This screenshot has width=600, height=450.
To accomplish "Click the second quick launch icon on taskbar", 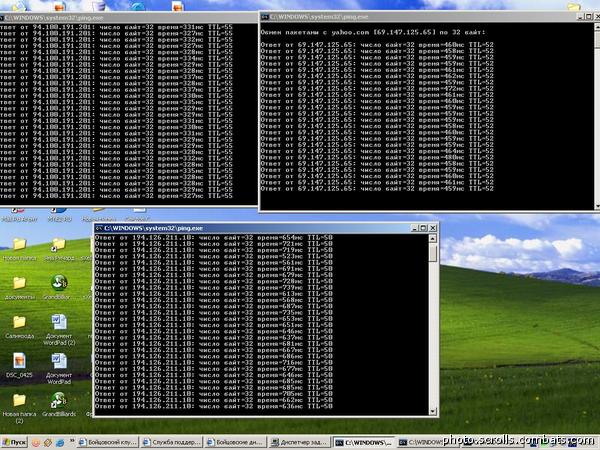I will tap(48, 443).
